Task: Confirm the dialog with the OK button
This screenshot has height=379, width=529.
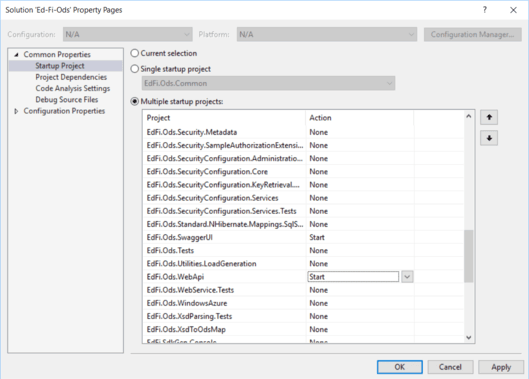Action: (399, 367)
